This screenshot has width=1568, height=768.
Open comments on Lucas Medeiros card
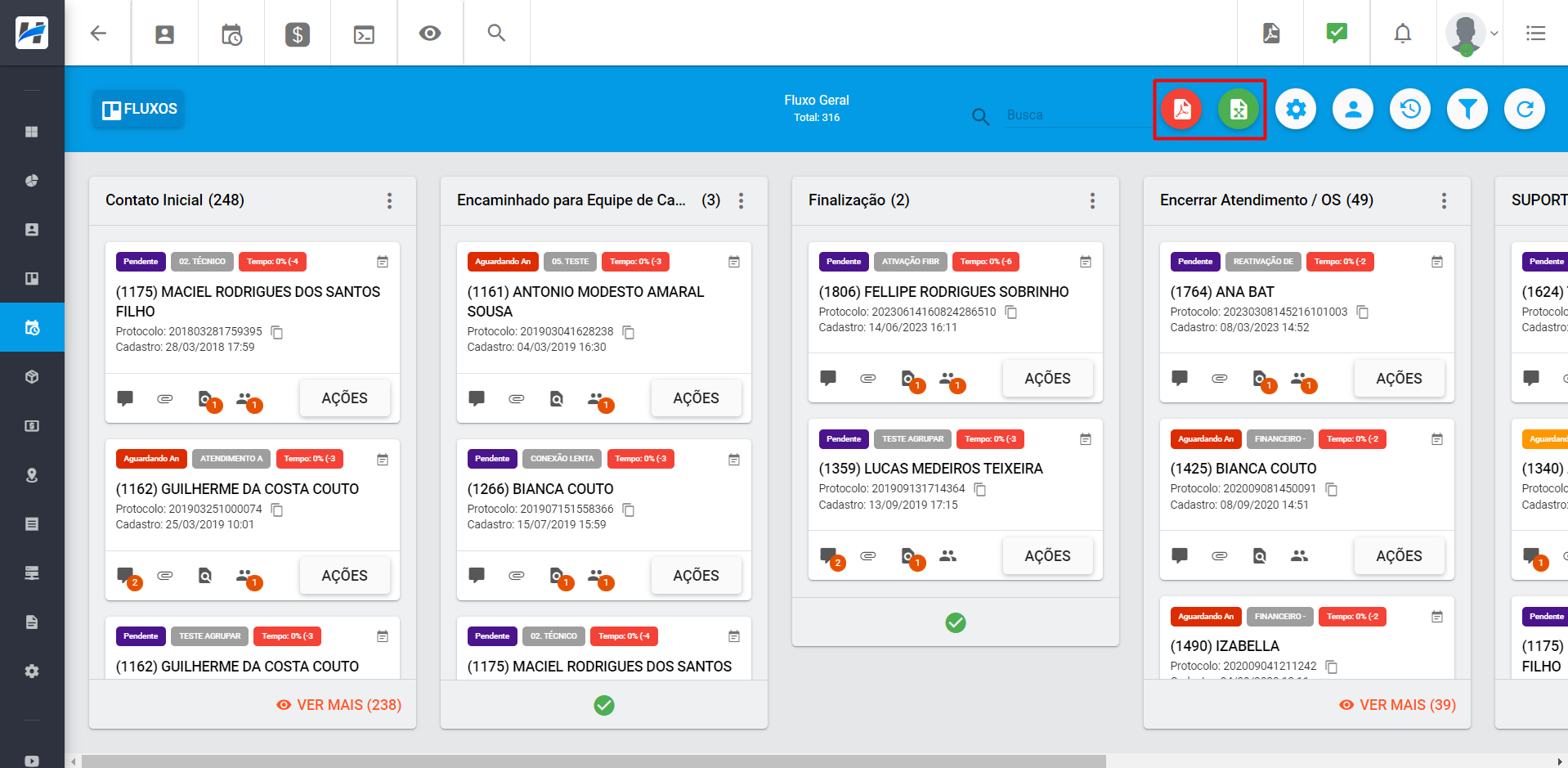tap(830, 557)
